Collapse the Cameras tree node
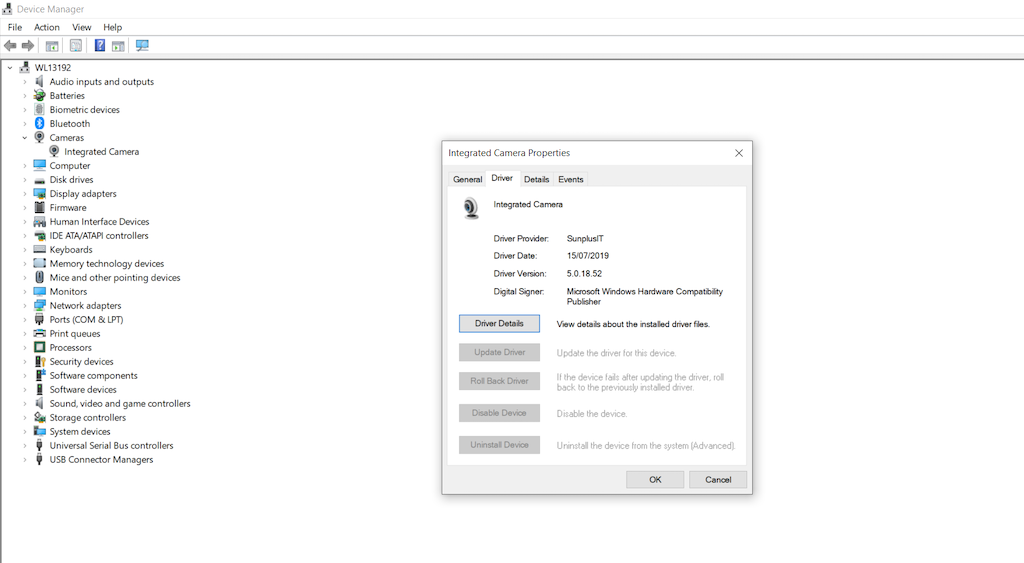 coord(25,138)
